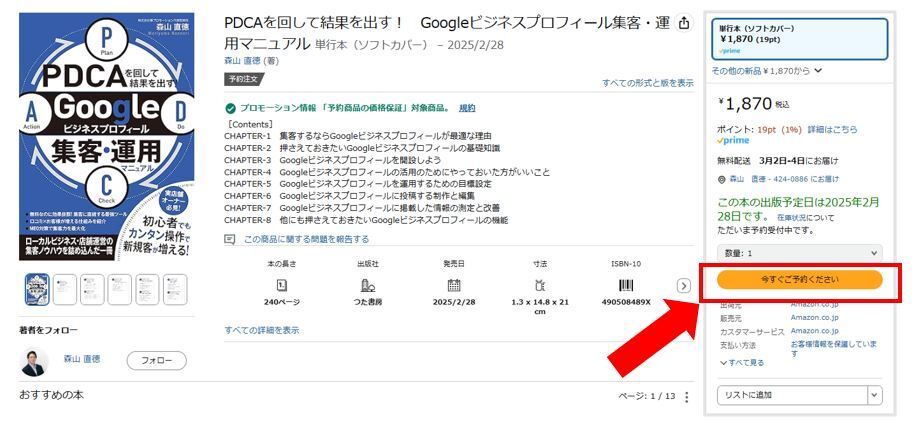The height and width of the screenshot is (429, 918).
Task: Click the delivery location pin icon
Action: point(721,179)
